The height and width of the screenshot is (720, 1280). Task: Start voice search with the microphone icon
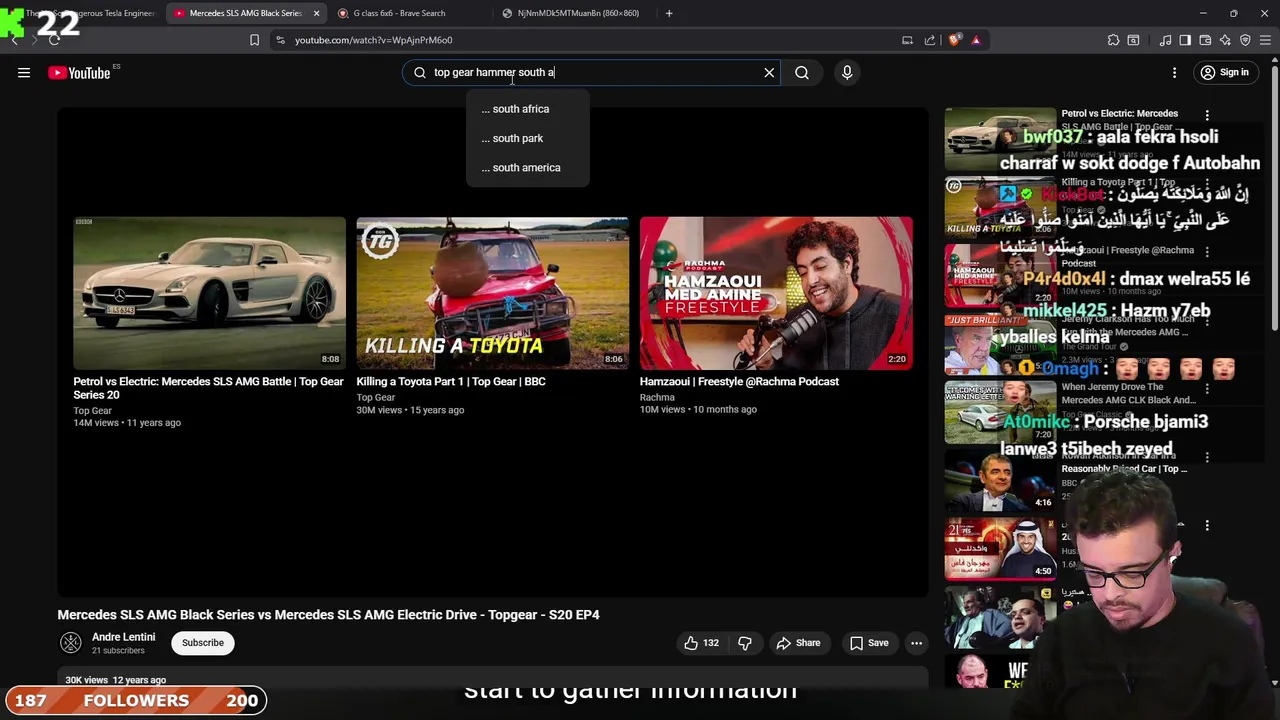tap(847, 72)
